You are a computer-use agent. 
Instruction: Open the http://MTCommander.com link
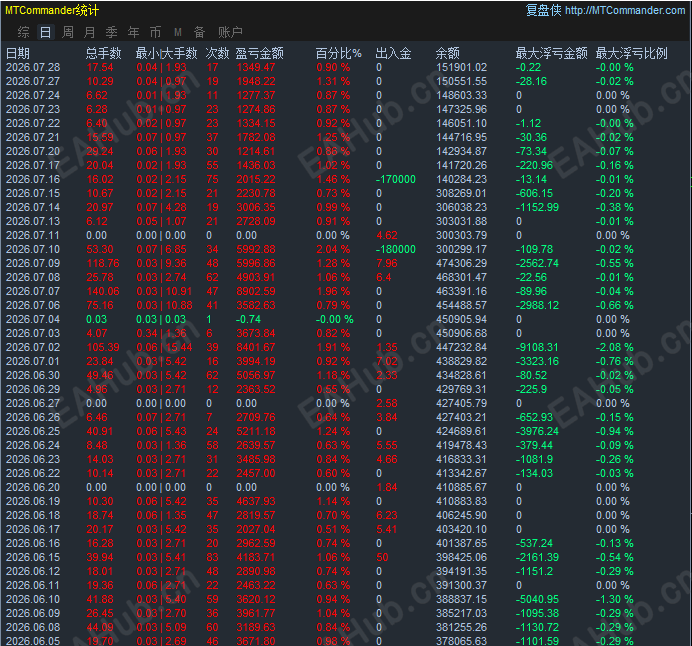click(625, 10)
